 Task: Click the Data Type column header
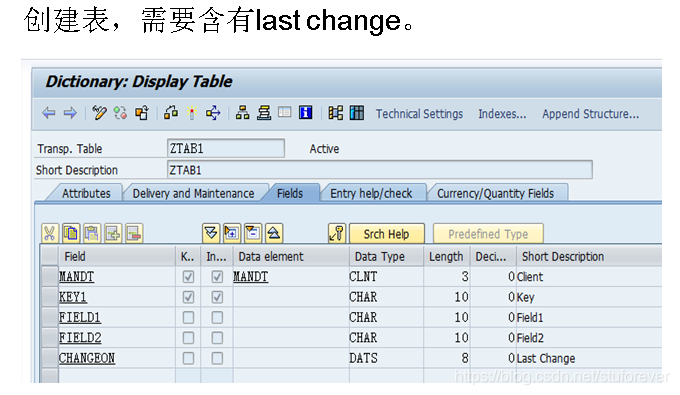[x=386, y=257]
